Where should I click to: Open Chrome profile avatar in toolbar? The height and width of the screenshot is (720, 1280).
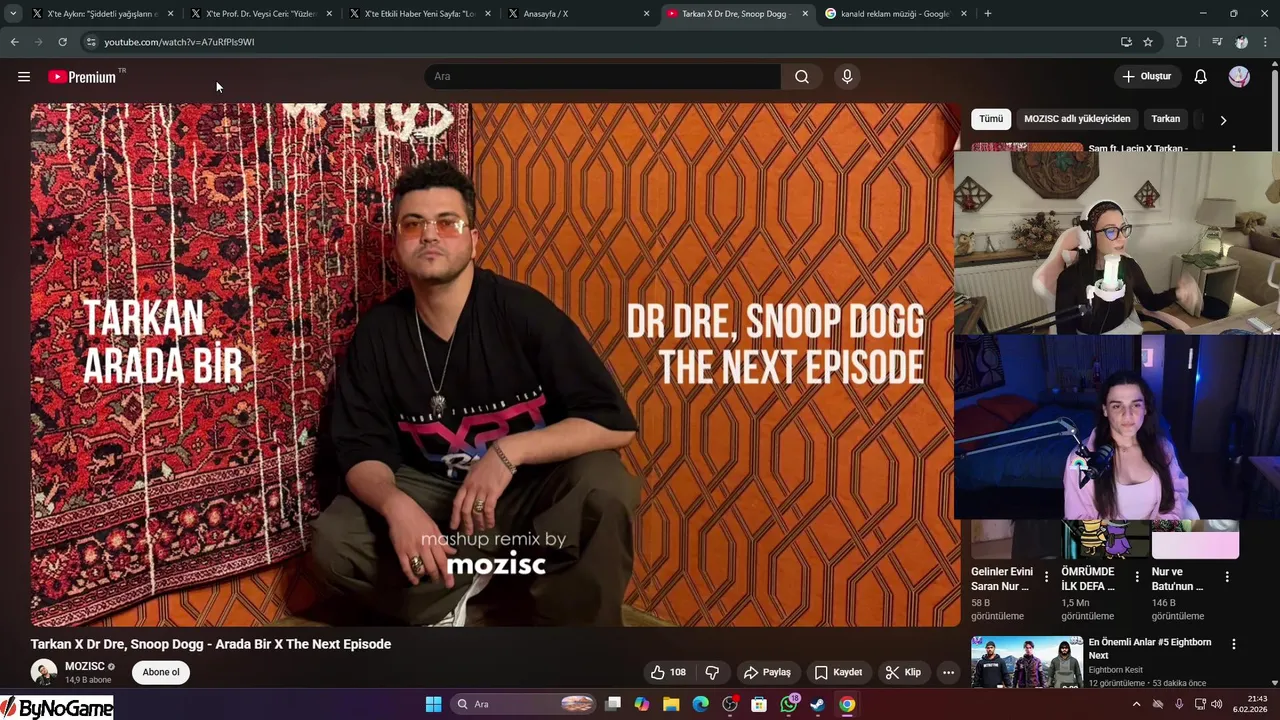click(1241, 42)
